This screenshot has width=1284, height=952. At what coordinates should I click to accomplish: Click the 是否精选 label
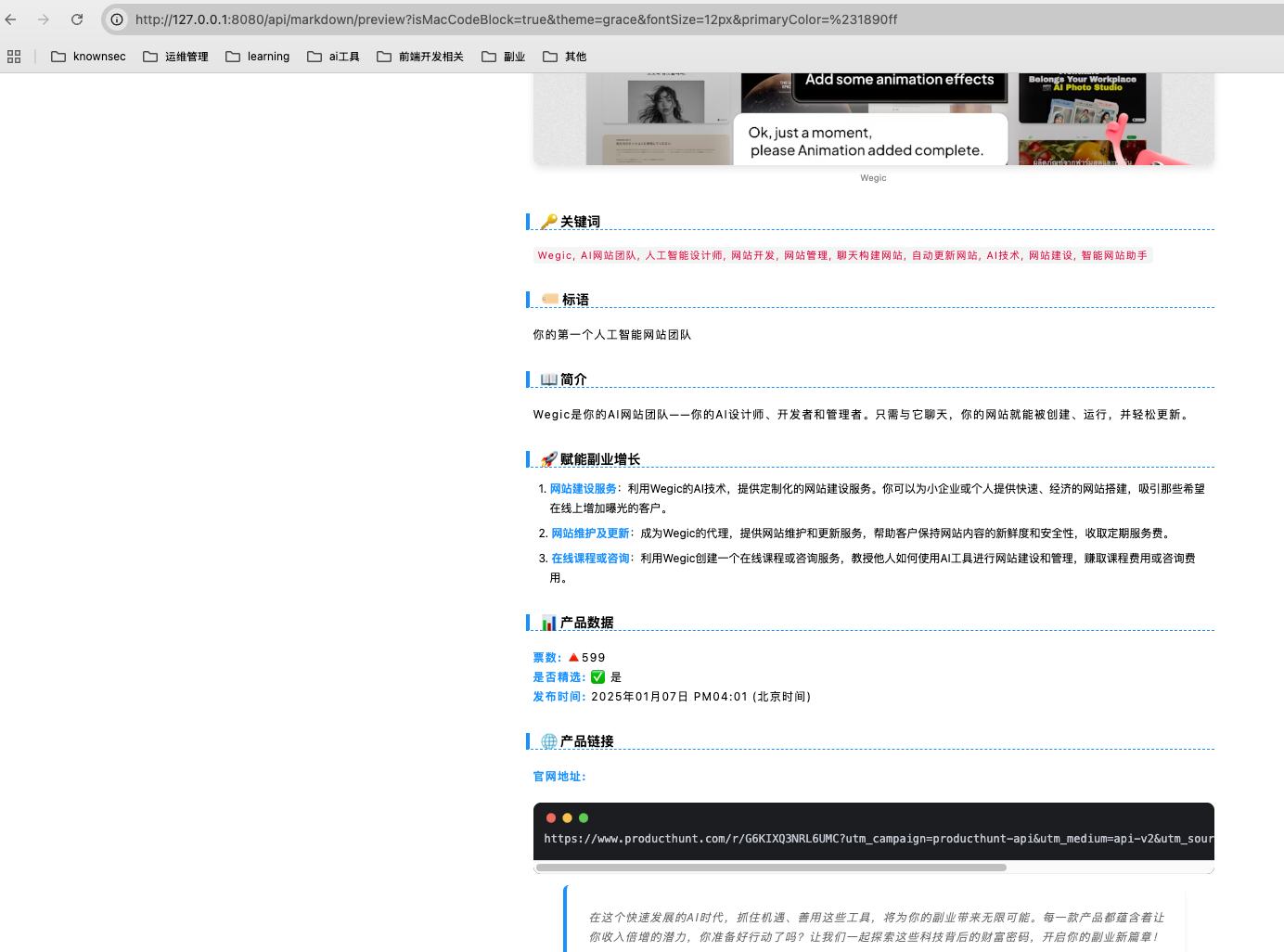tap(559, 677)
